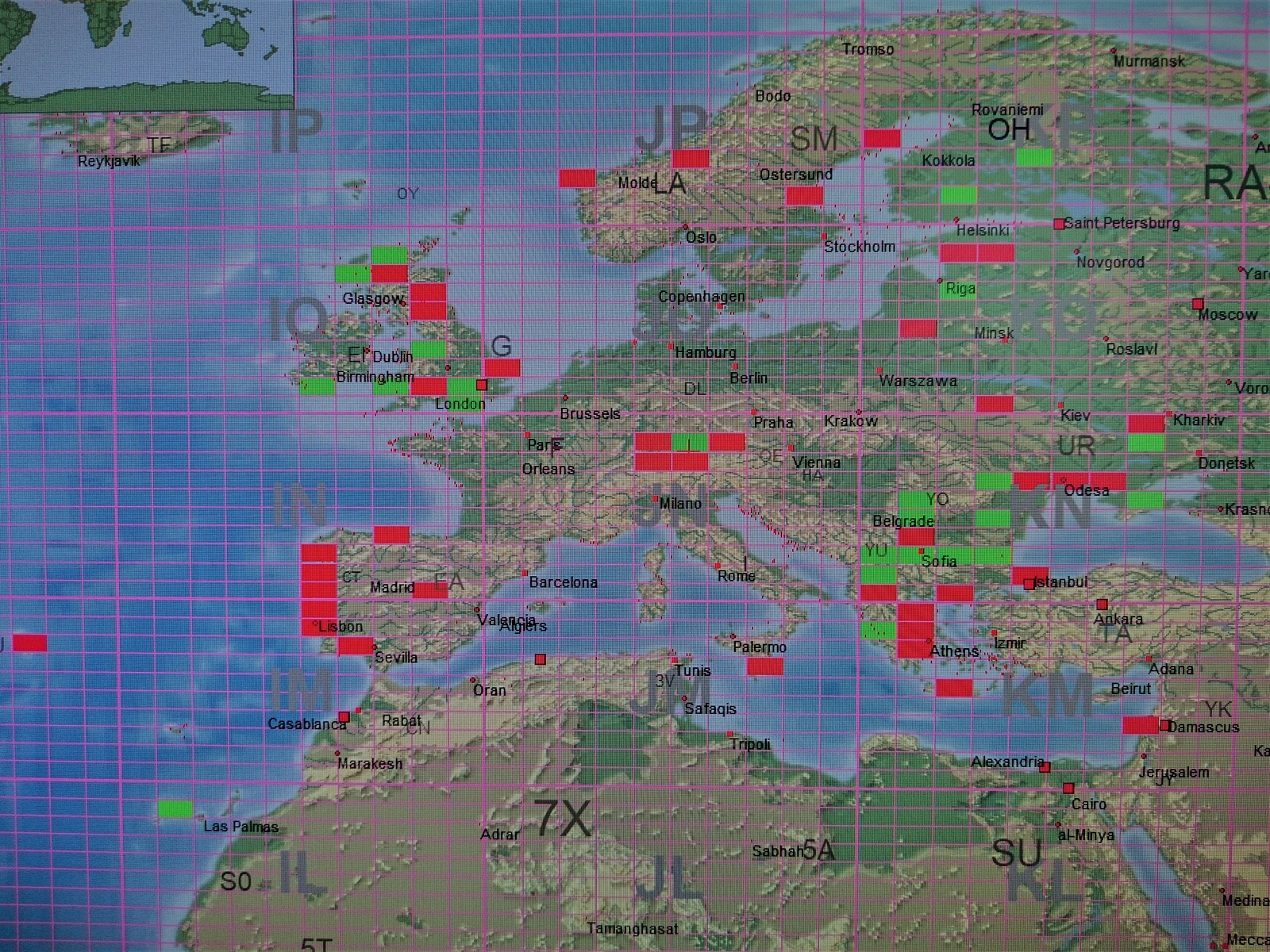Image resolution: width=1270 pixels, height=952 pixels.
Task: Click the red square at far left edge
Action: tap(29, 643)
